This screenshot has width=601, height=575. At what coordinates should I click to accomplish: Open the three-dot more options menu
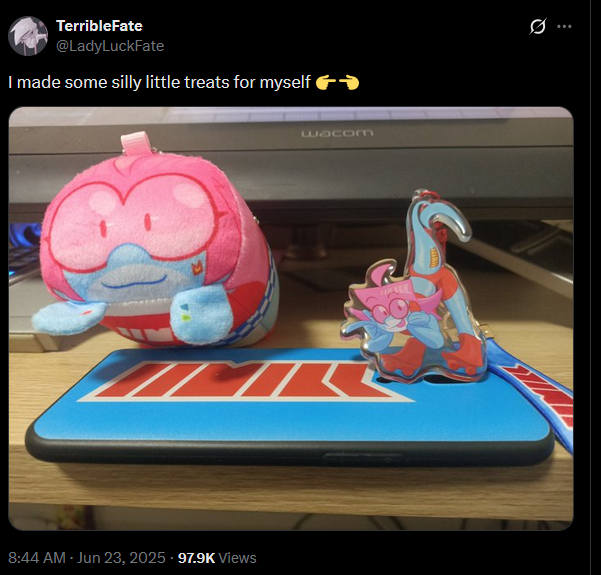[564, 26]
